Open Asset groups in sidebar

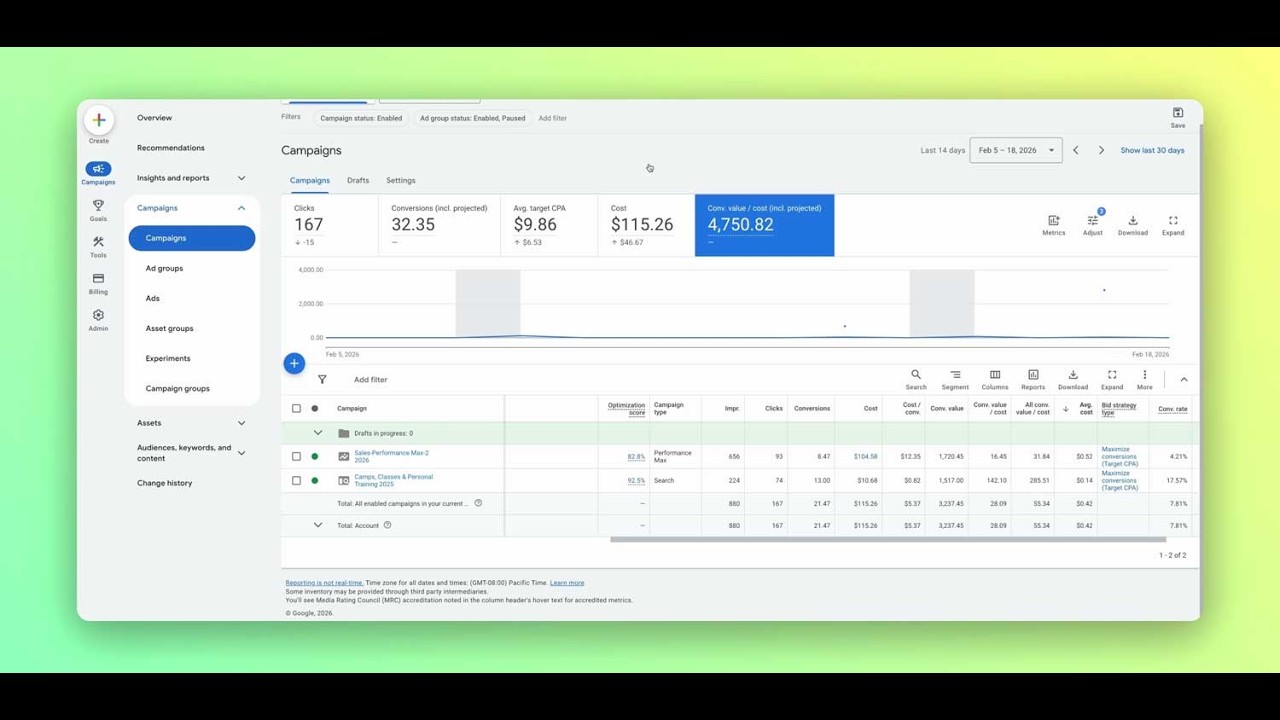pos(170,328)
